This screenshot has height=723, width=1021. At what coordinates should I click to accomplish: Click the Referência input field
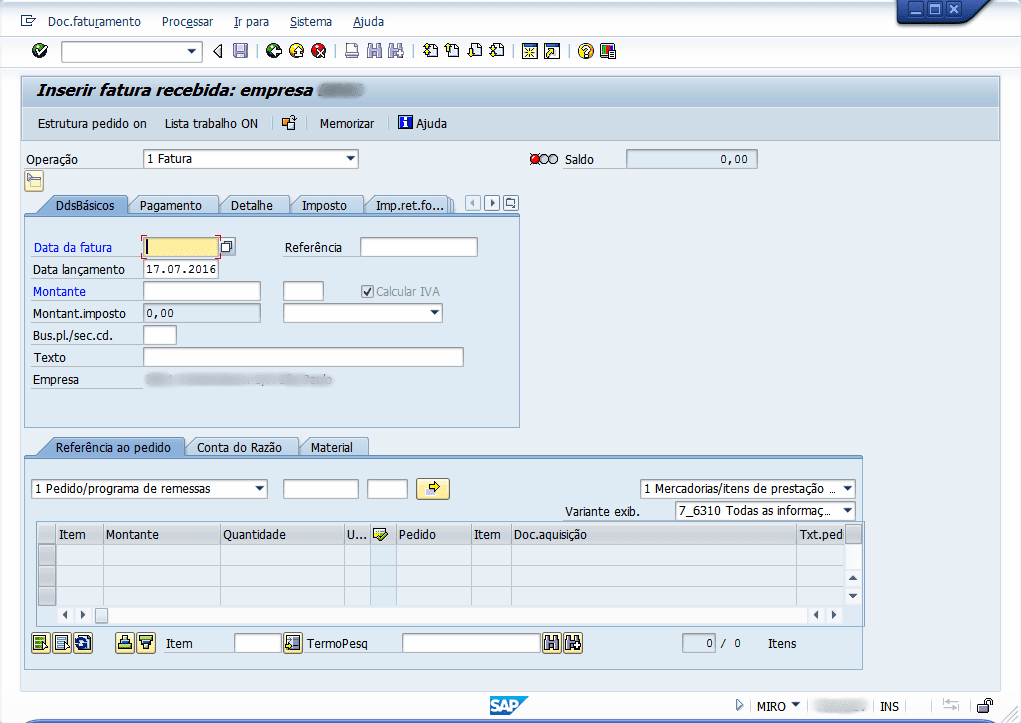tap(419, 247)
